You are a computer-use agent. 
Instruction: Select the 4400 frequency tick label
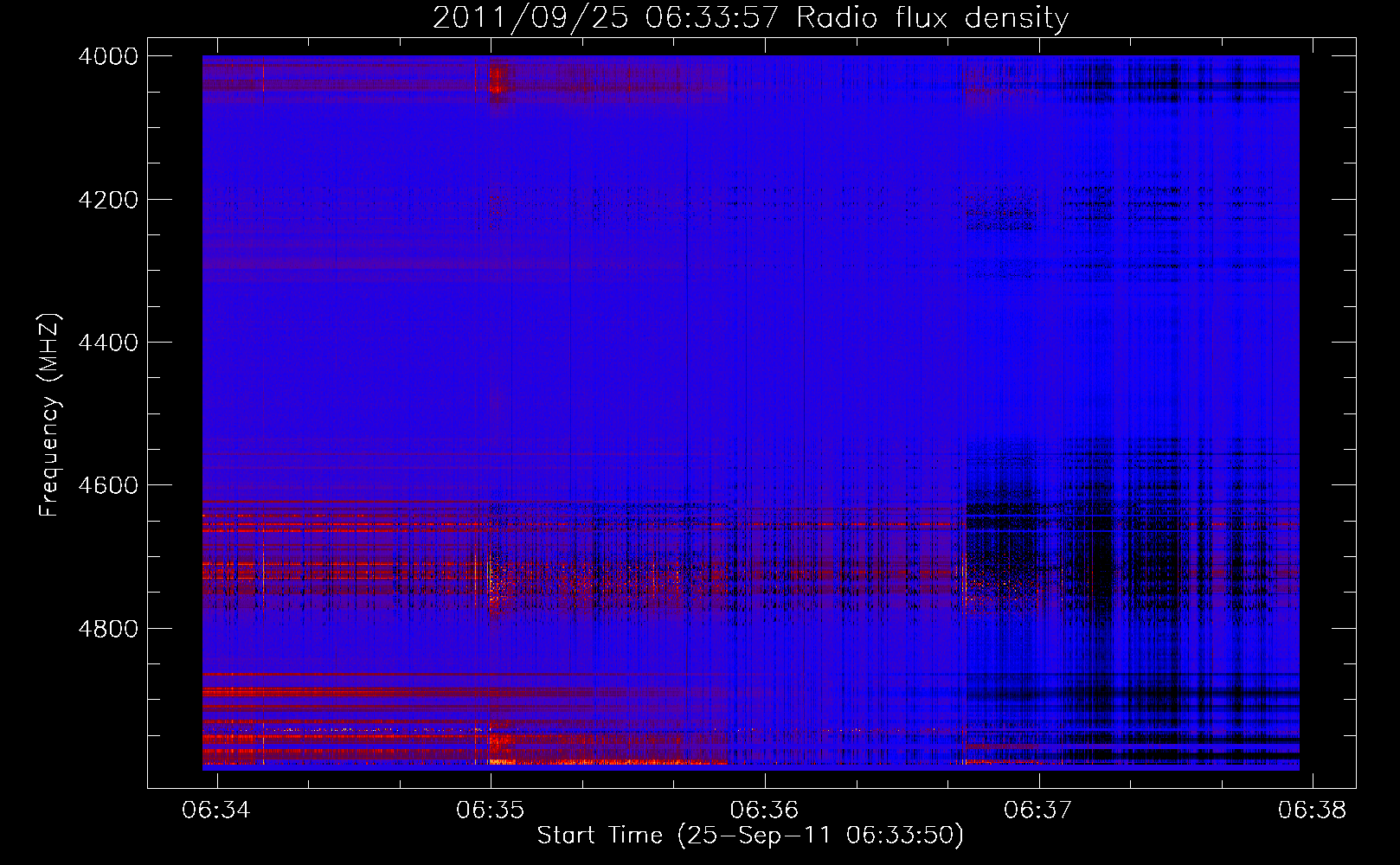[108, 343]
